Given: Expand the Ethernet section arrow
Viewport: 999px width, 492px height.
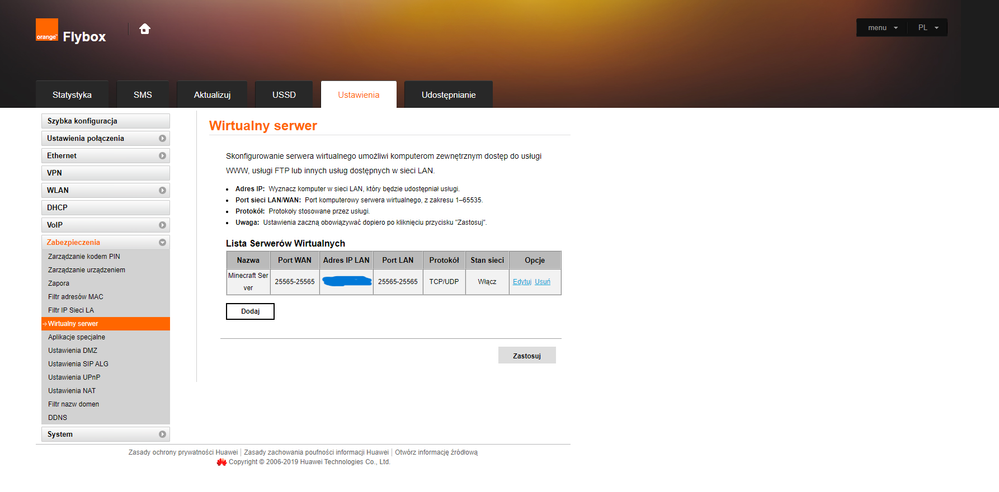Looking at the screenshot, I should [x=162, y=156].
